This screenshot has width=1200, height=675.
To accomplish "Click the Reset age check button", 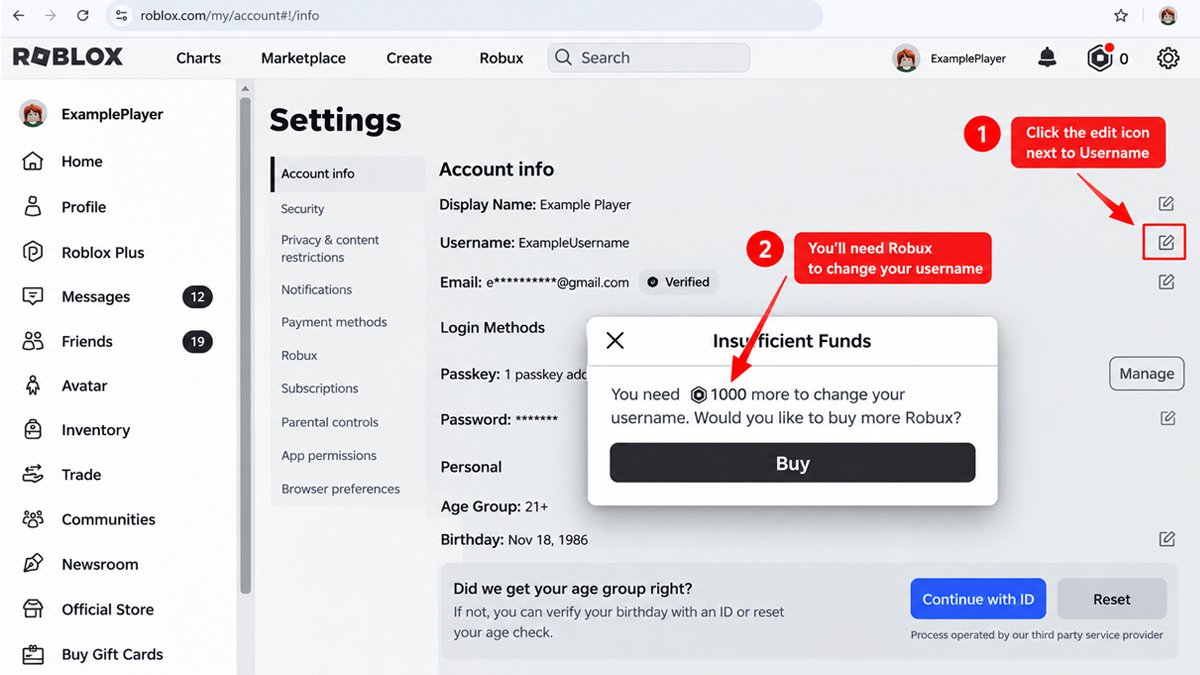I will pyautogui.click(x=1112, y=599).
